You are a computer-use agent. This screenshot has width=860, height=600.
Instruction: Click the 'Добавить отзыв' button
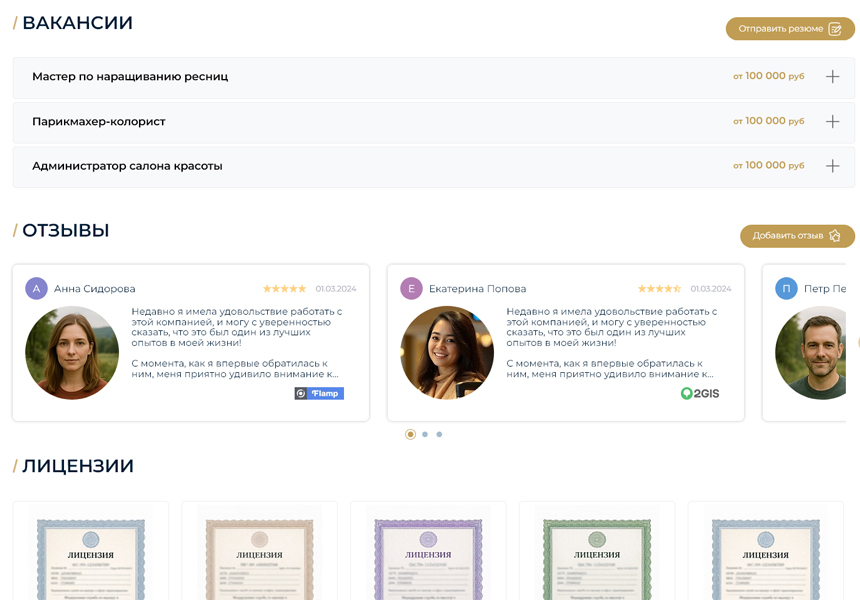click(x=797, y=236)
